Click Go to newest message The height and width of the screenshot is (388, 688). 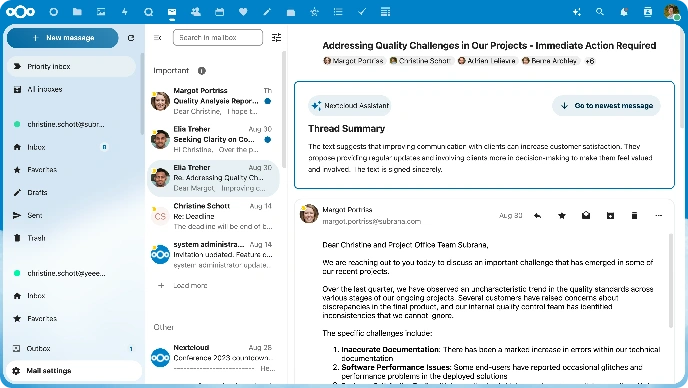coord(606,106)
